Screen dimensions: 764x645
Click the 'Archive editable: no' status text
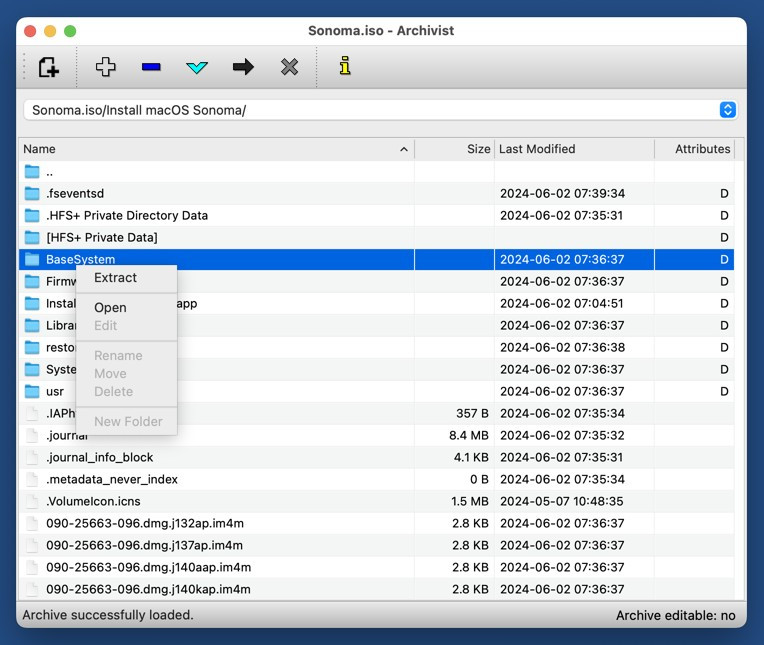click(675, 615)
